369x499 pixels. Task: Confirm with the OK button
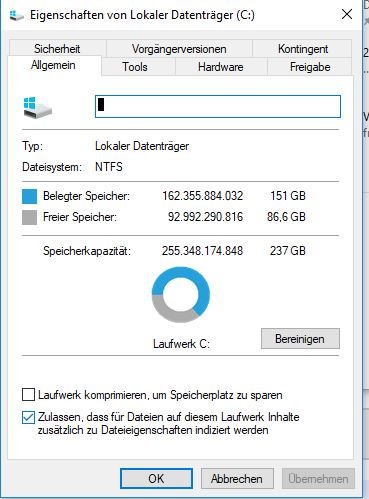pyautogui.click(x=156, y=479)
